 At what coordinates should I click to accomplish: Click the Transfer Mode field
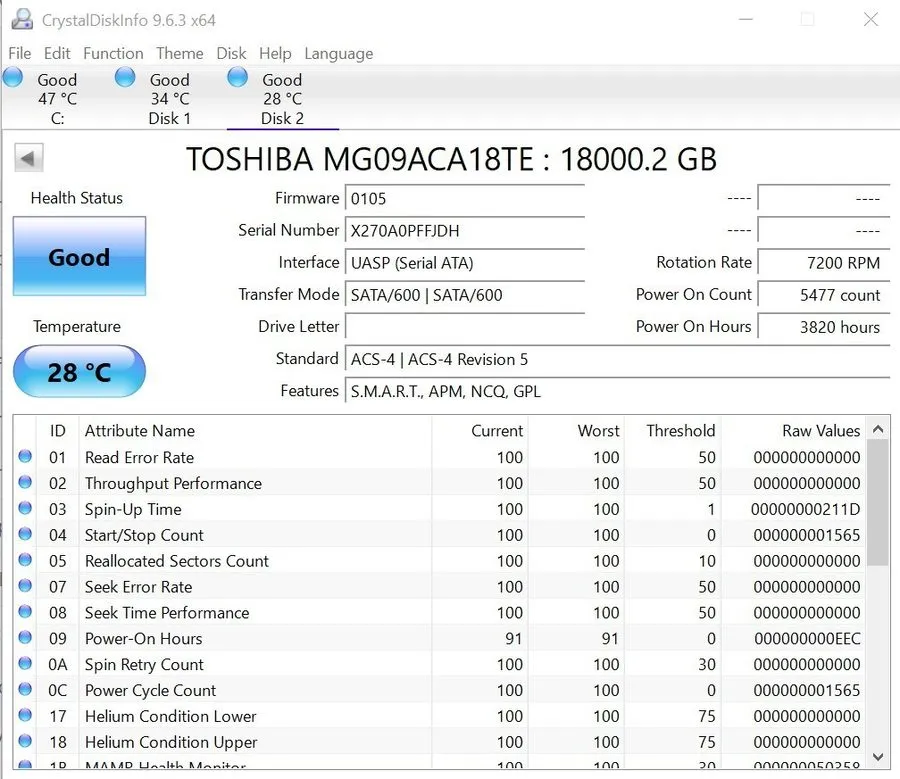pyautogui.click(x=464, y=295)
